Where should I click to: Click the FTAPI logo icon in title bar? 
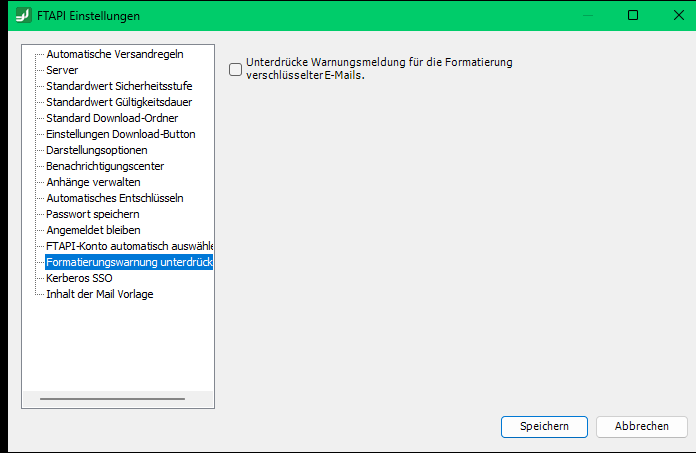23,15
